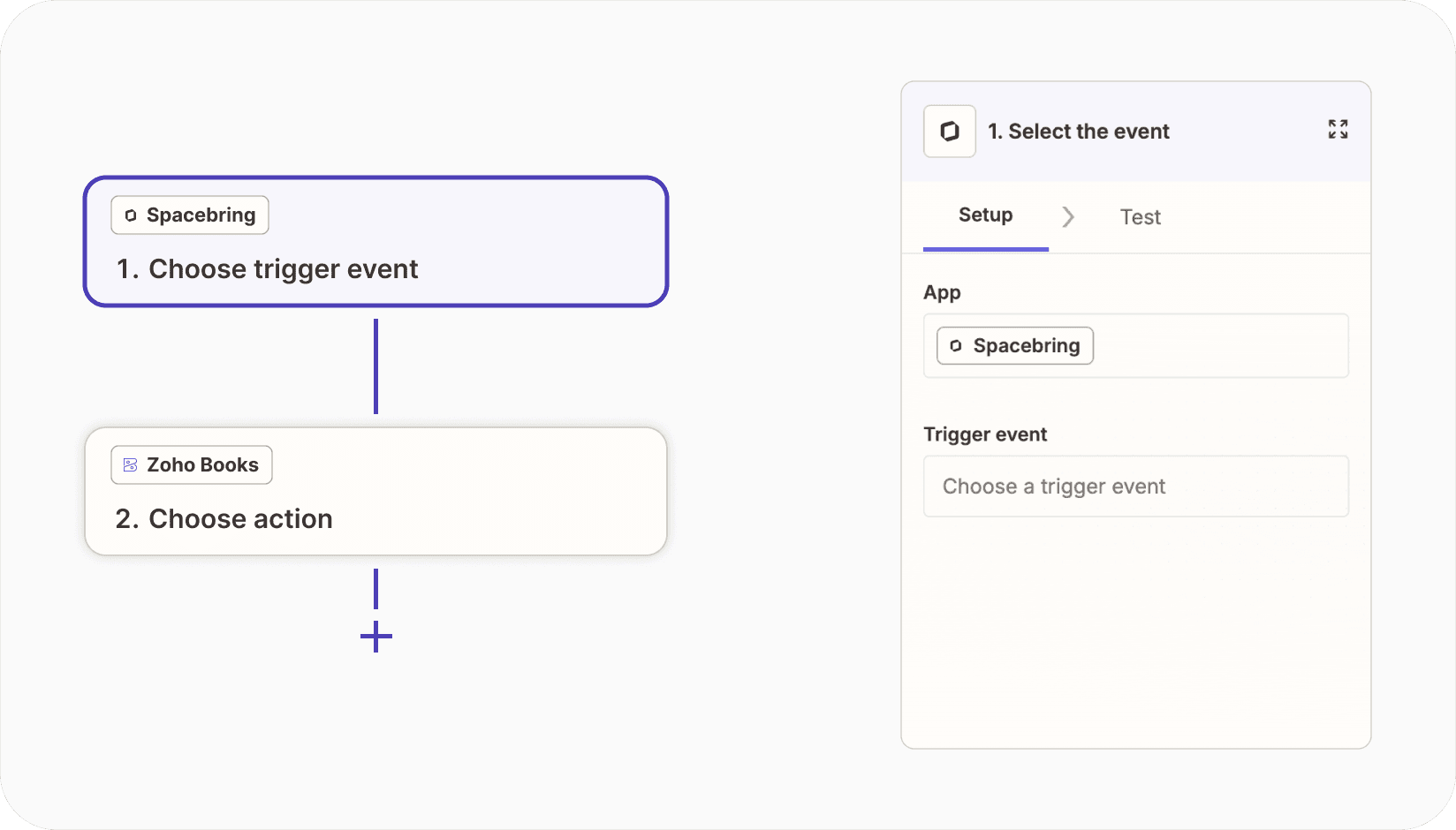Viewport: 1456px width, 830px height.
Task: Click the plus icon to add a step
Action: 376,637
